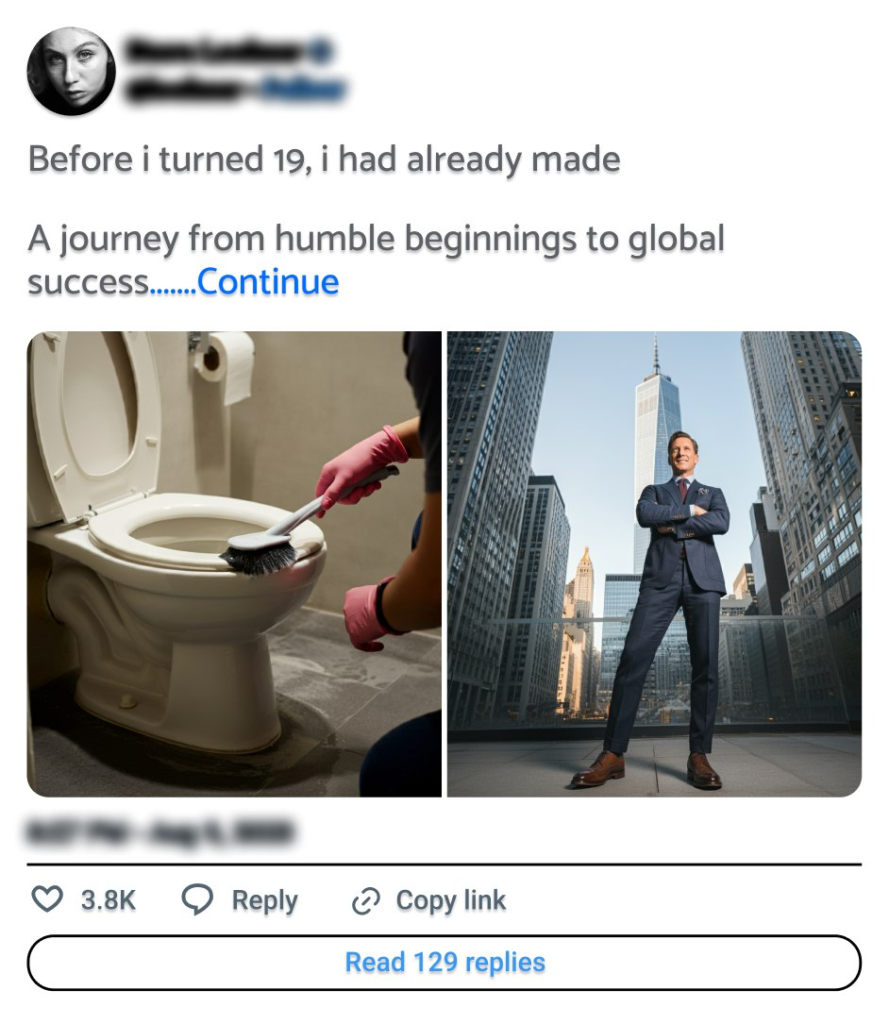The image size is (889, 1024).
Task: Click the blurred author handle
Action: (187, 91)
